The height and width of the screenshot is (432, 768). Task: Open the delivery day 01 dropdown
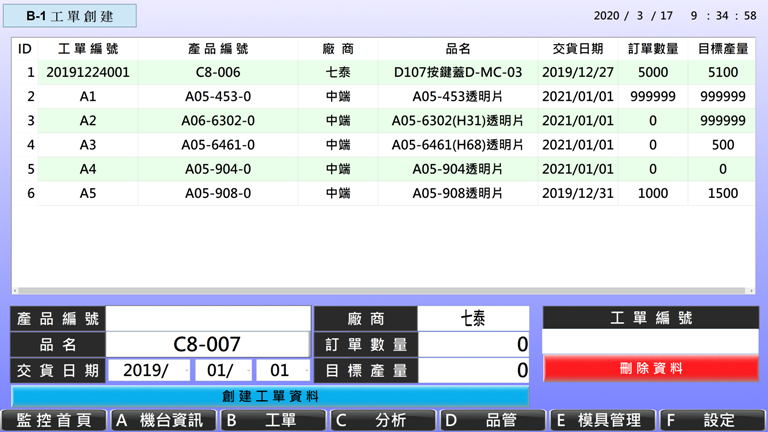(283, 370)
